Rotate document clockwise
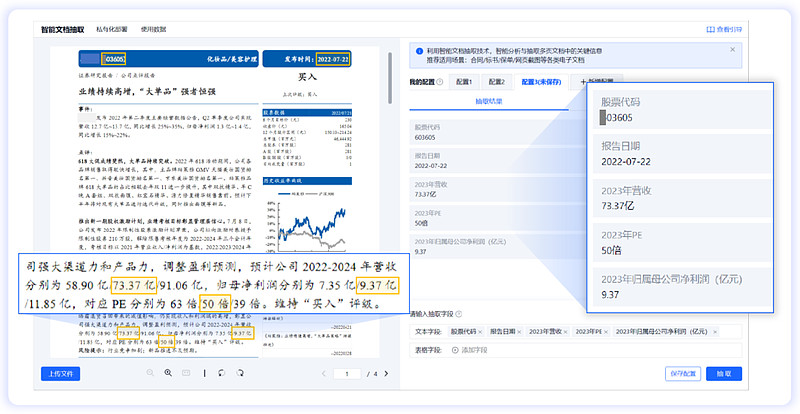Image resolution: width=800 pixels, height=414 pixels. click(240, 373)
